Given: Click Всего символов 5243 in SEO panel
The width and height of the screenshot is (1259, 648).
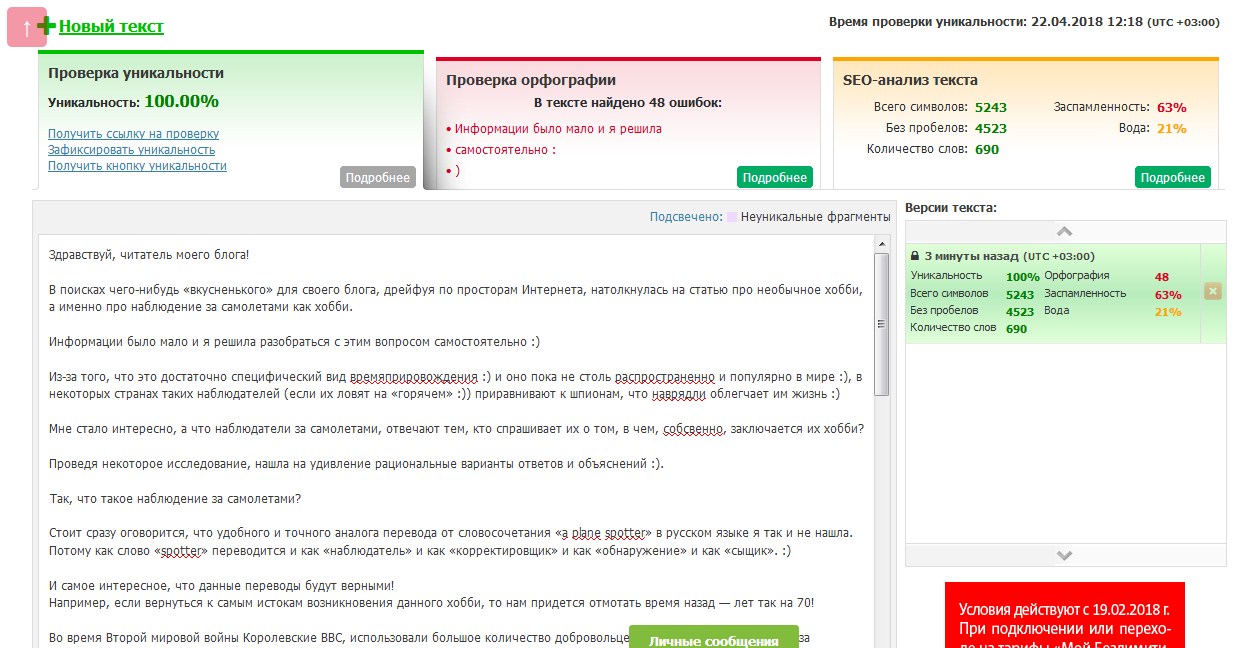Looking at the screenshot, I should coord(991,108).
